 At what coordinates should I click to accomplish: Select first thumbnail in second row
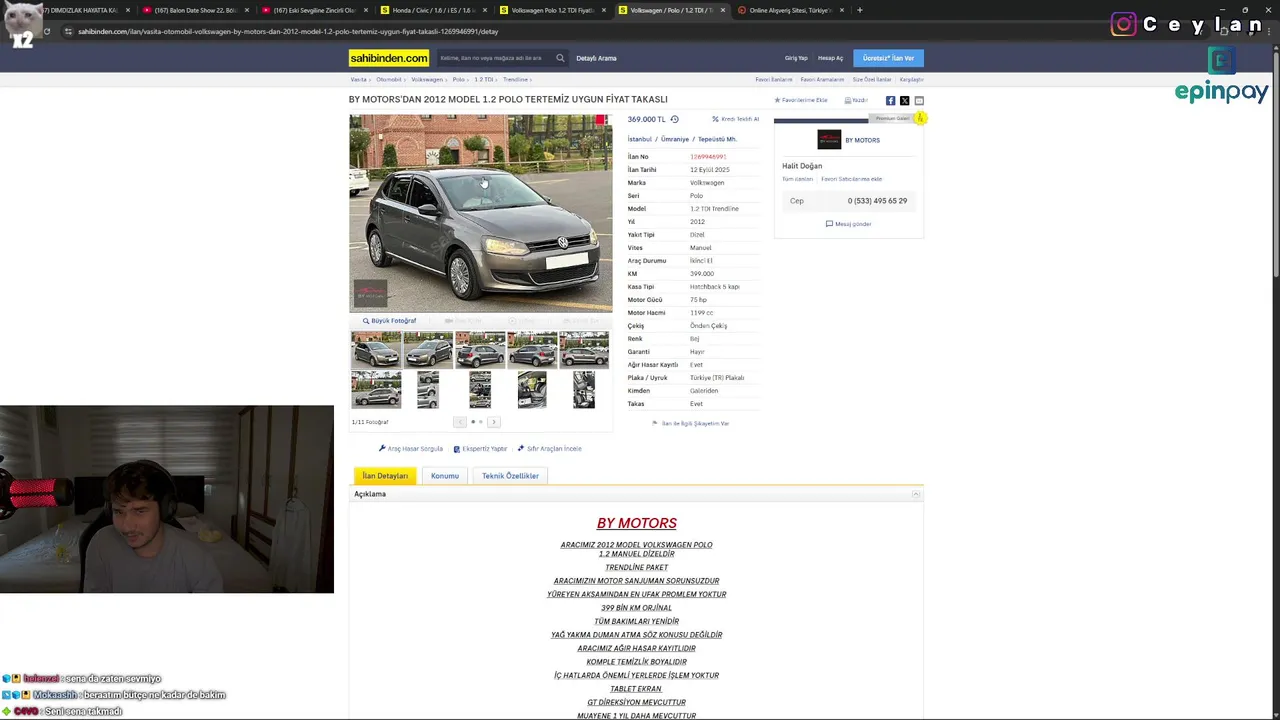[x=376, y=390]
